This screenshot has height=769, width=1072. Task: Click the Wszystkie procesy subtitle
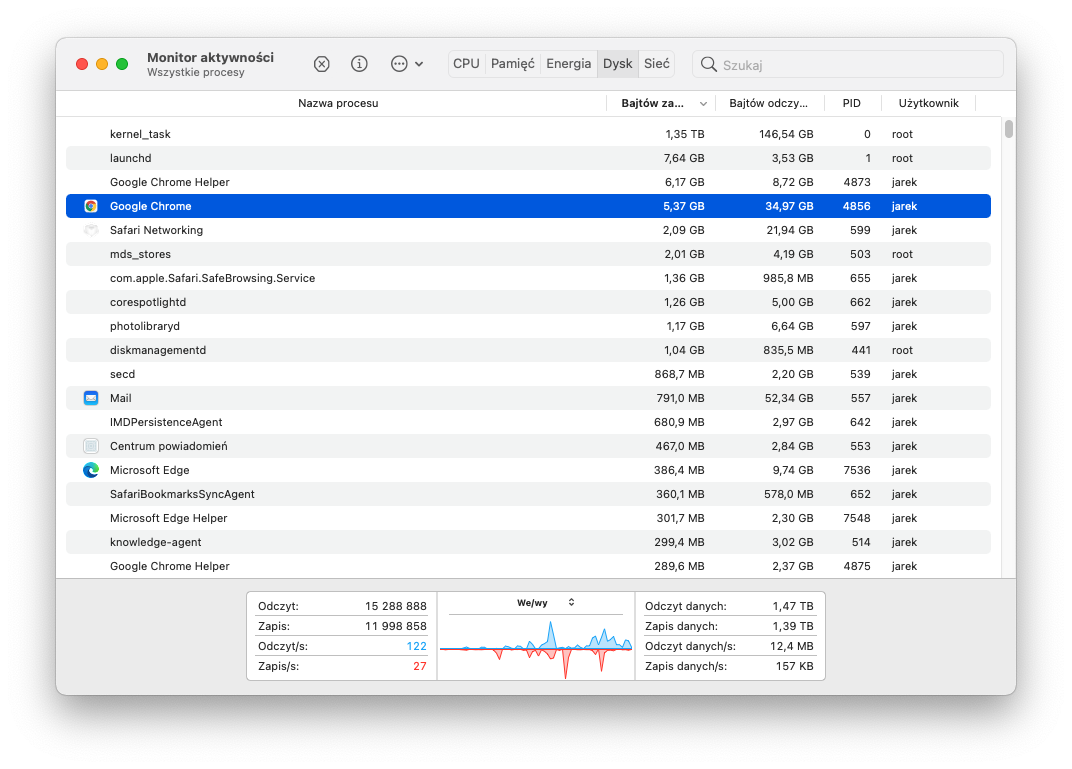click(196, 72)
